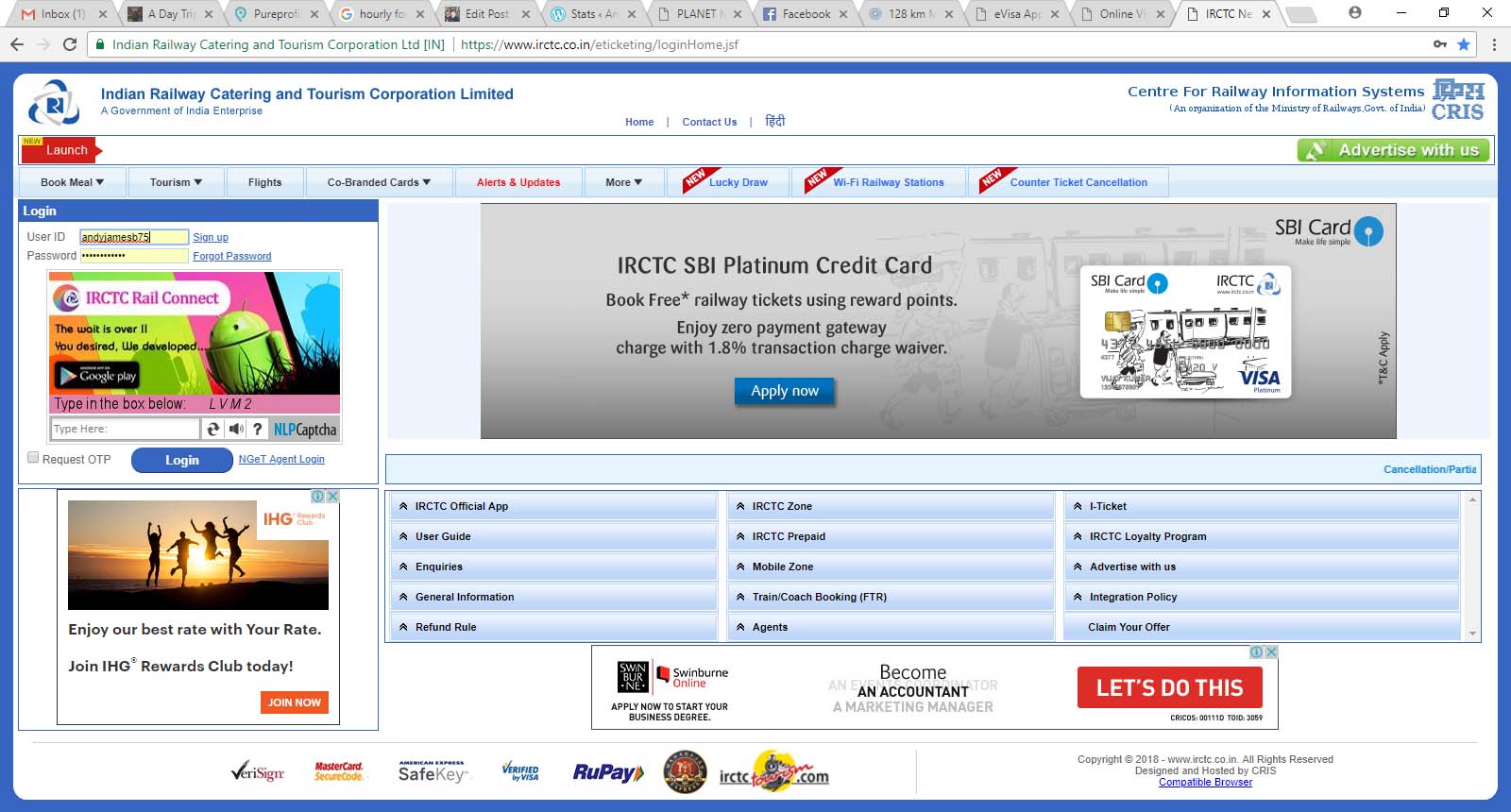Close the IHG ad using X icon
This screenshot has height=812, width=1511.
(x=332, y=497)
